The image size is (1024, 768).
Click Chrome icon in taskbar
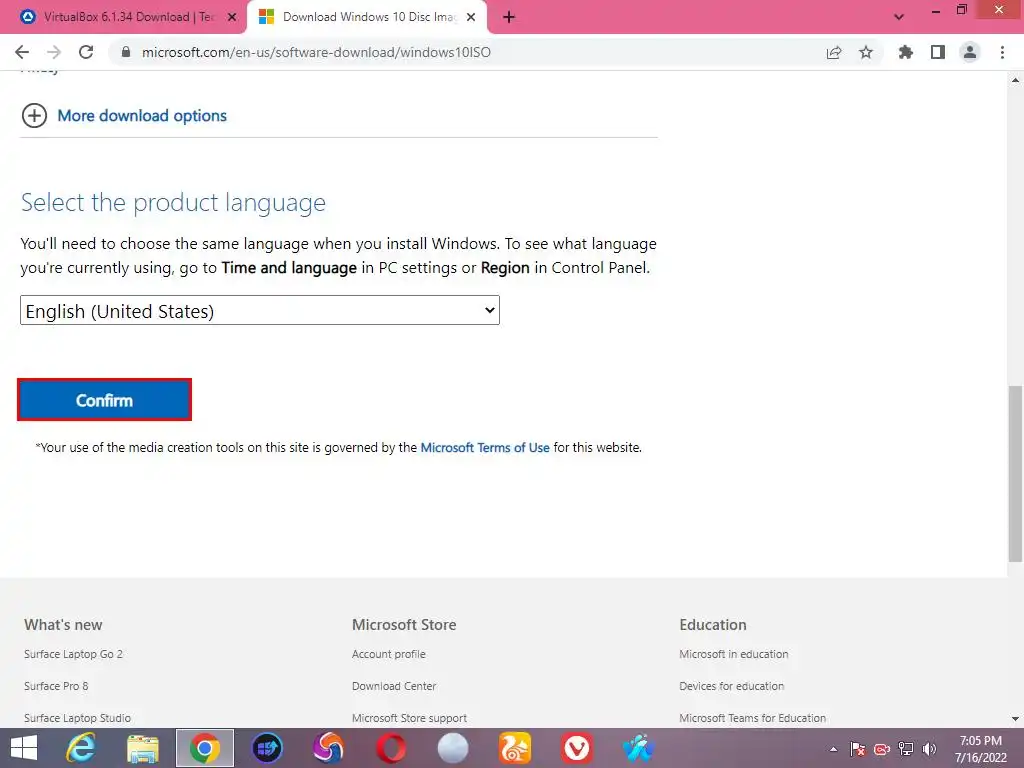[x=205, y=748]
